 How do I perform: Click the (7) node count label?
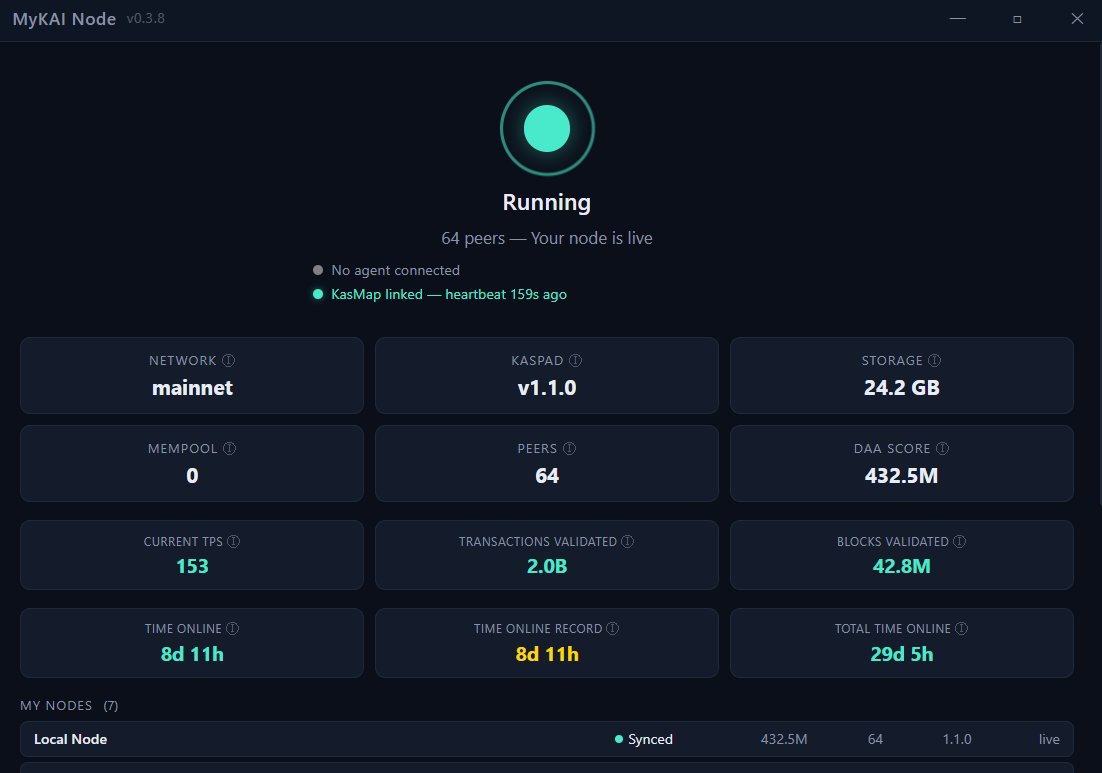pos(110,706)
